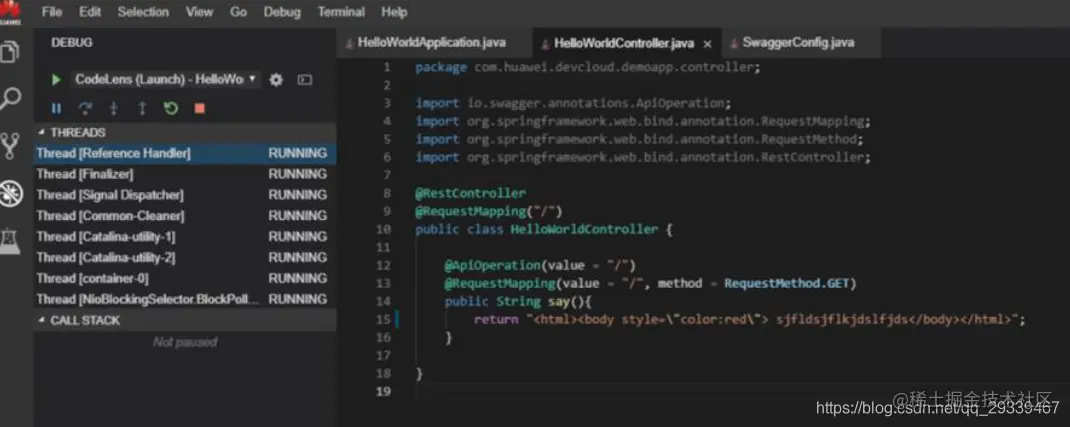Click the 'Not paused' call stack message
The height and width of the screenshot is (427, 1070).
pyautogui.click(x=185, y=342)
